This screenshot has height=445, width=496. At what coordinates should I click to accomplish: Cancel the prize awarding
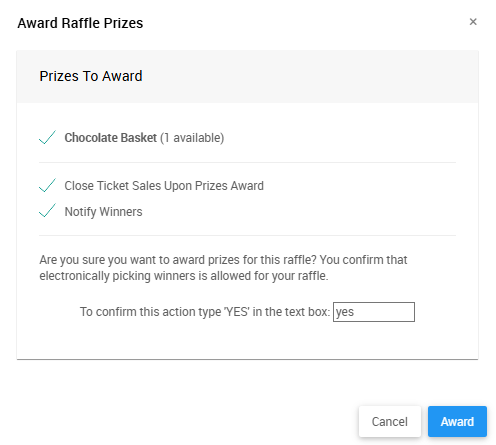click(390, 422)
